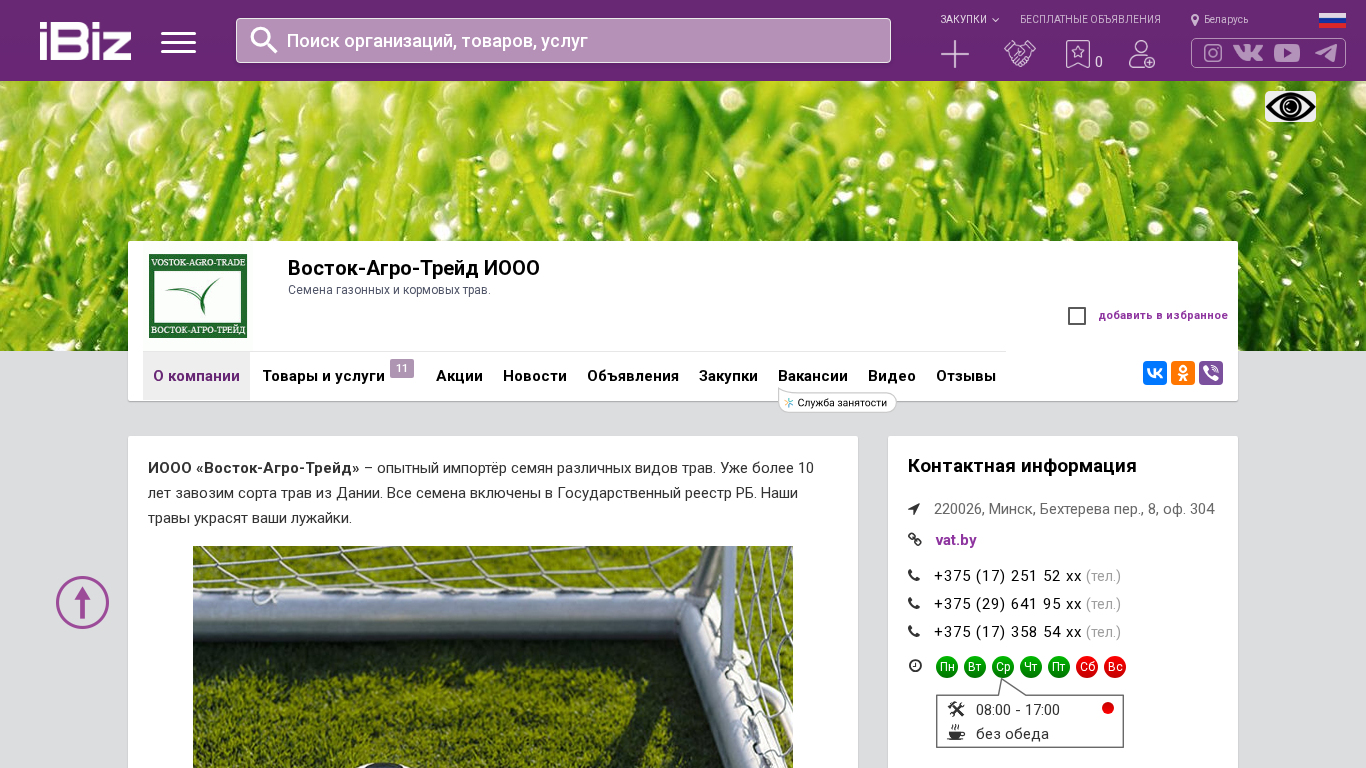Open the «Вакансии» tab

(813, 376)
